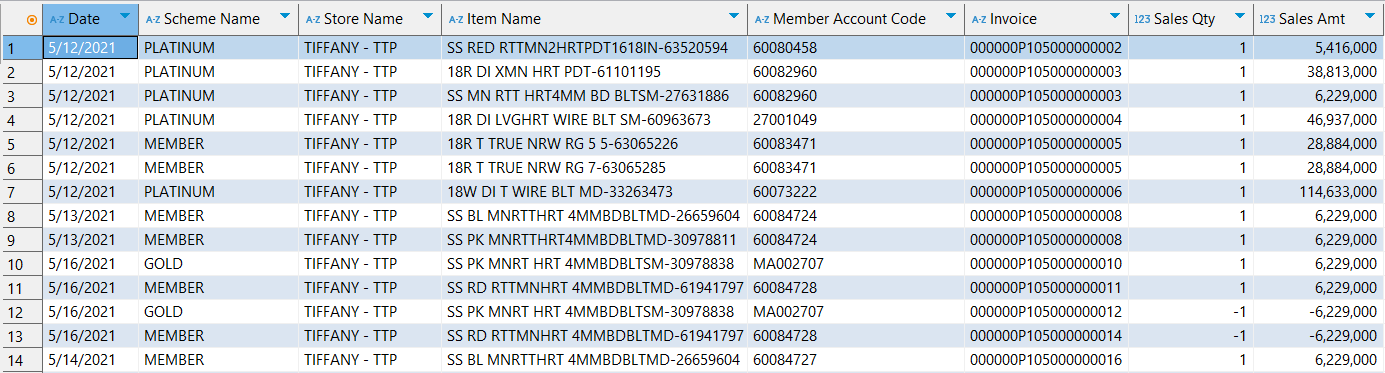This screenshot has width=1385, height=373.
Task: Click item SS MN RTT HRT4MM BD BLTSM-27631886
Action: click(594, 96)
